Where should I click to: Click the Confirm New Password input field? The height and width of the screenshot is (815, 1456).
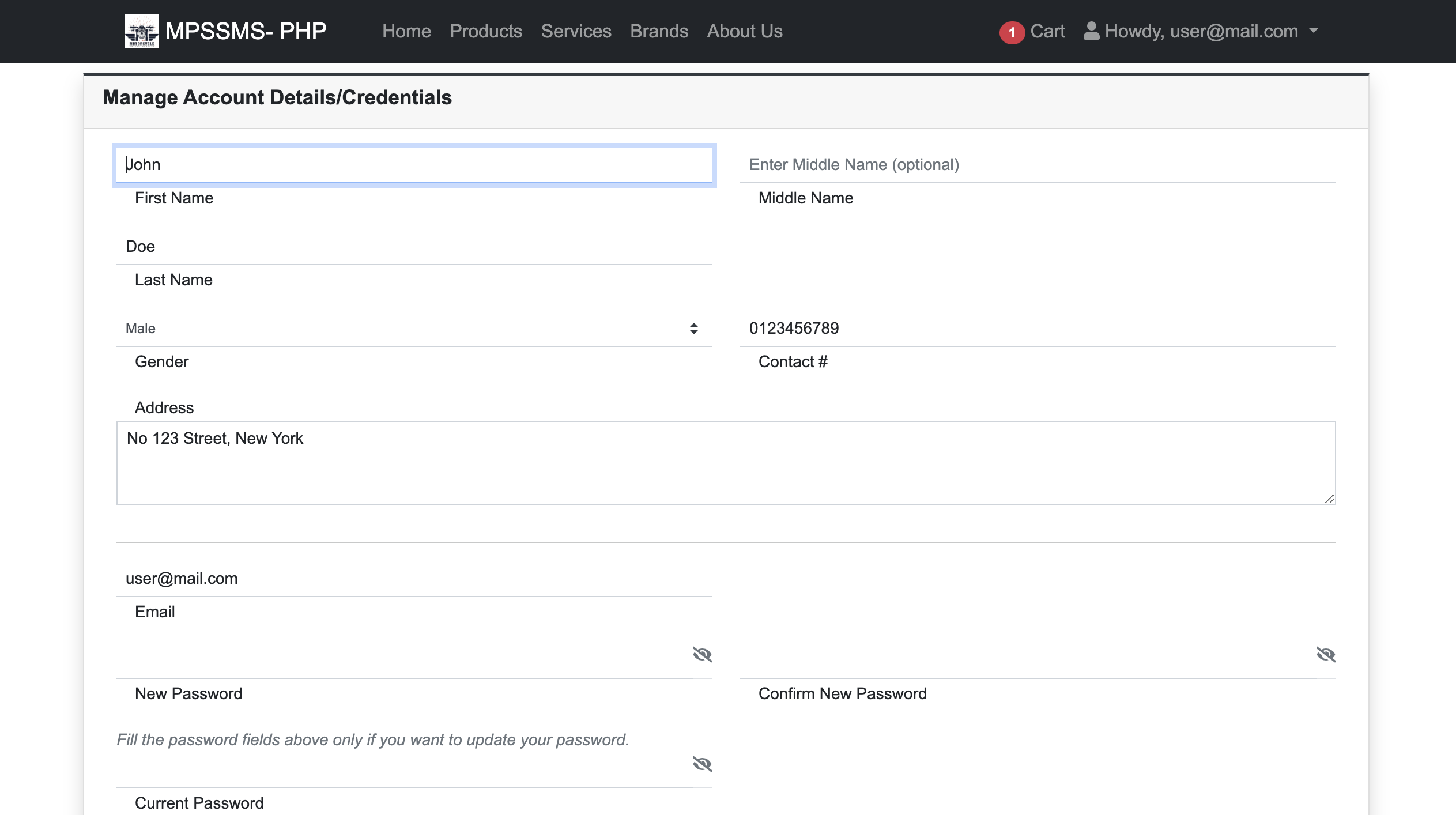point(1028,661)
